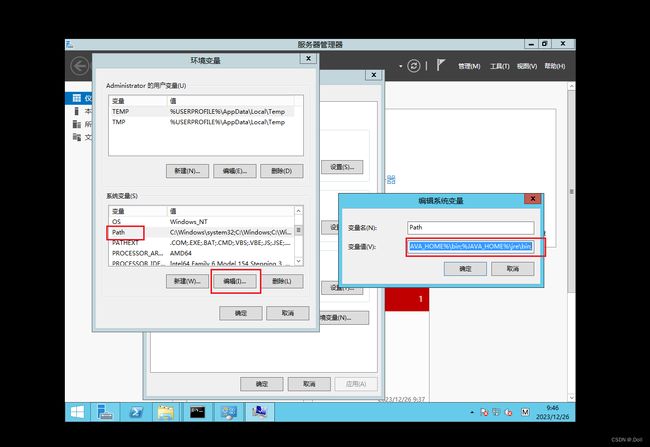This screenshot has width=650, height=447.
Task: Select the PATHEXT system variable row
Action: (x=201, y=243)
